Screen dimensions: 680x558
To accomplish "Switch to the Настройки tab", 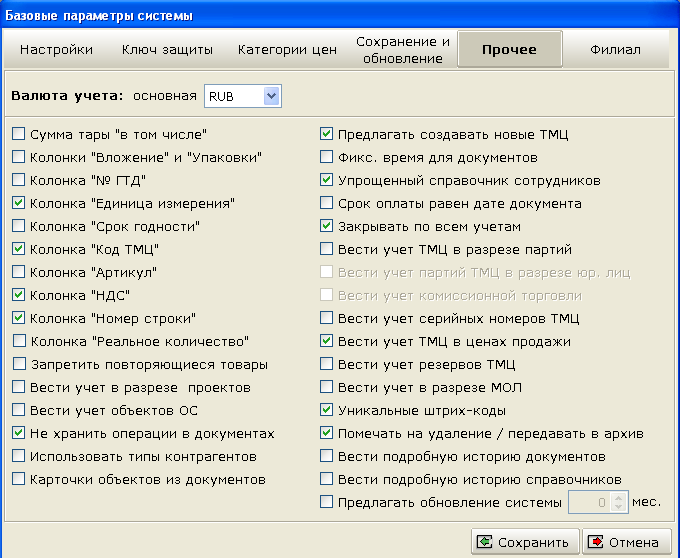I will [x=56, y=50].
